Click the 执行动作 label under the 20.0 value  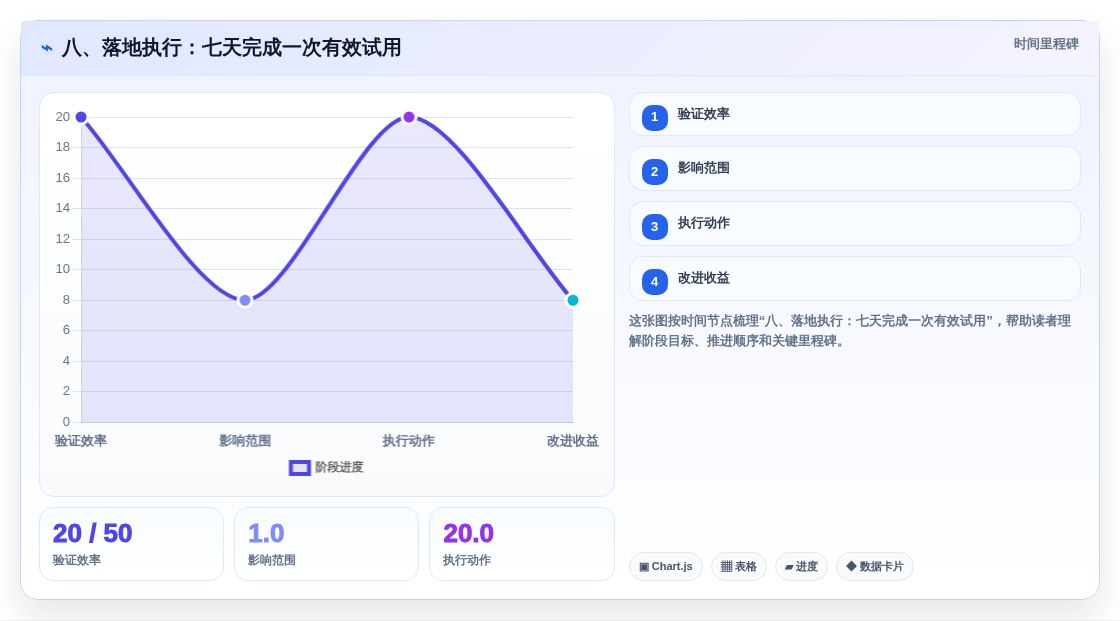click(x=466, y=560)
